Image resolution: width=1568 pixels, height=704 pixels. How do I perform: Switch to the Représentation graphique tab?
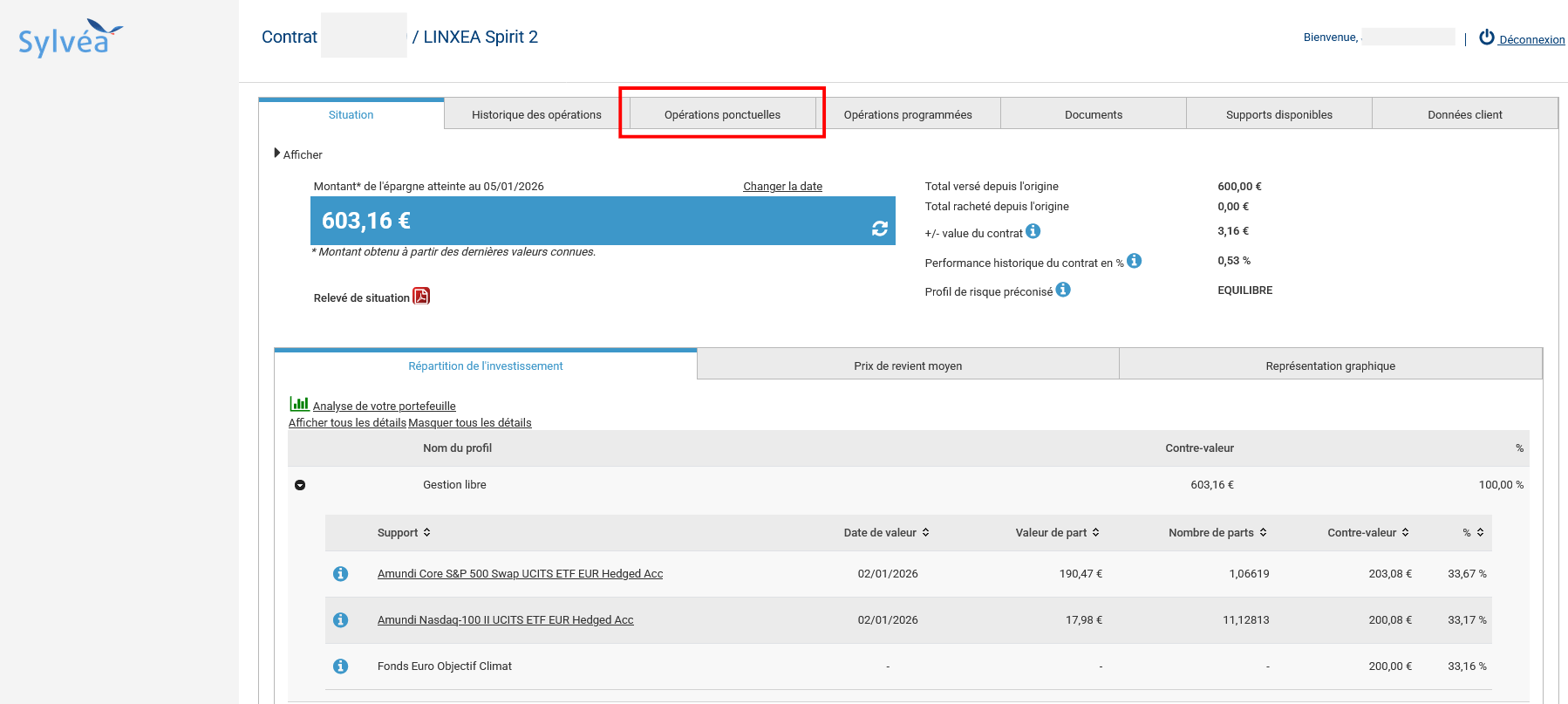(x=1330, y=366)
